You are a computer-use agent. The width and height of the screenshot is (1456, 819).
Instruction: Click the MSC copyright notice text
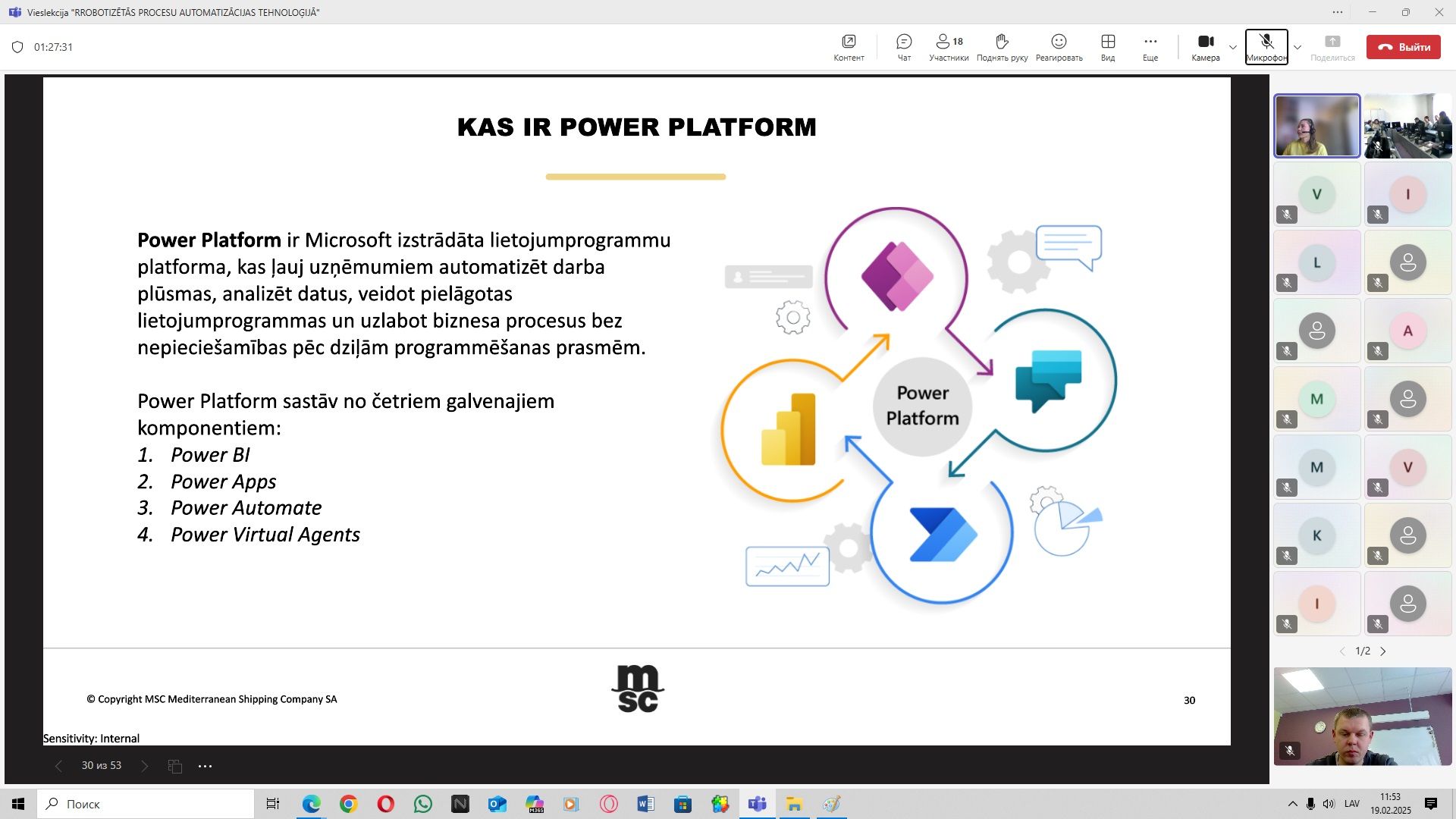click(212, 699)
